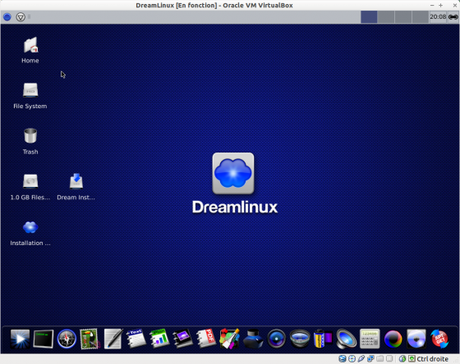The image size is (460, 364).
Task: Open the wide lens dock icon
Action: [x=300, y=339]
